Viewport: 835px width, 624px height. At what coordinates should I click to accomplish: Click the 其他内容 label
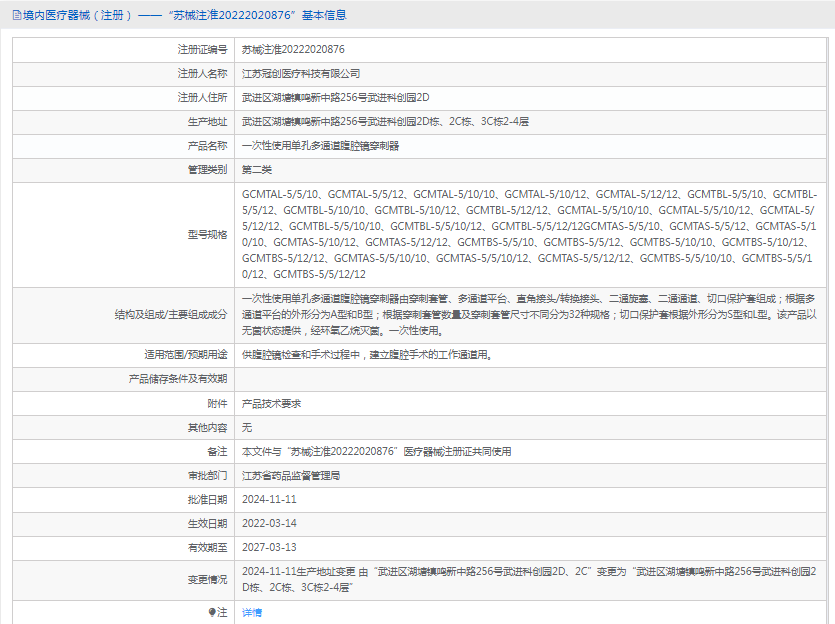pyautogui.click(x=207, y=428)
